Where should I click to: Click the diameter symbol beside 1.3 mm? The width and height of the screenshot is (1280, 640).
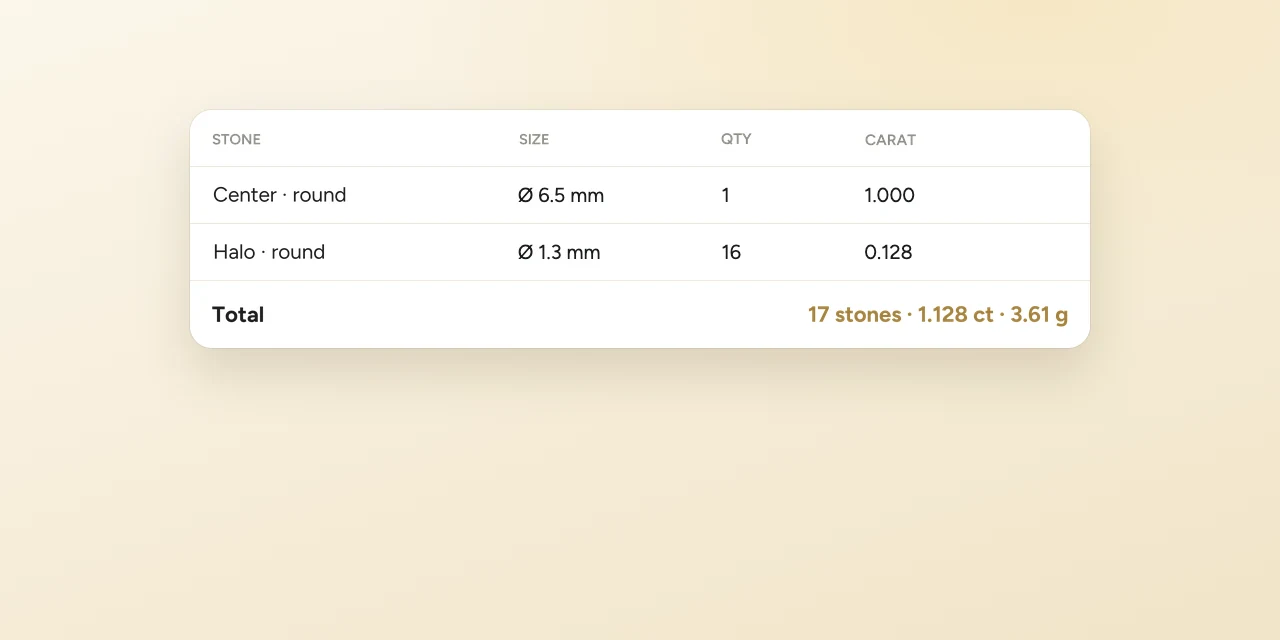tap(526, 253)
